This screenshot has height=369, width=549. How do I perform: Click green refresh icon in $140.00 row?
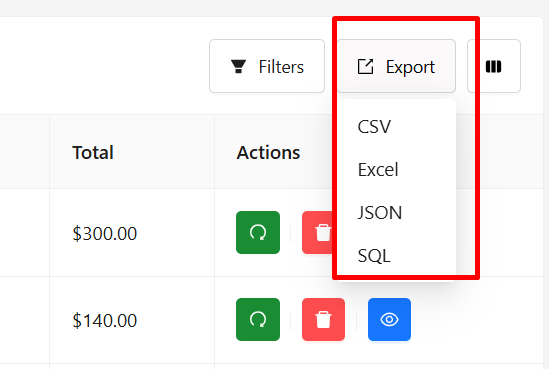[x=258, y=319]
